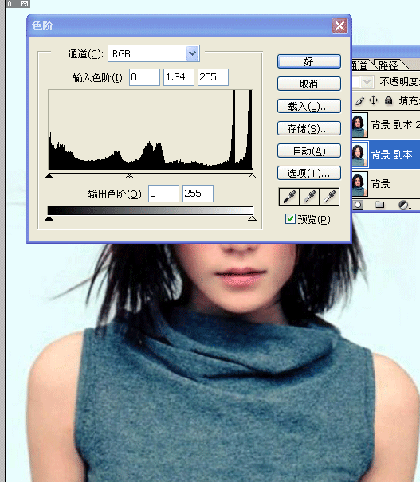
Task: Click the add layer mask icon
Action: (358, 205)
